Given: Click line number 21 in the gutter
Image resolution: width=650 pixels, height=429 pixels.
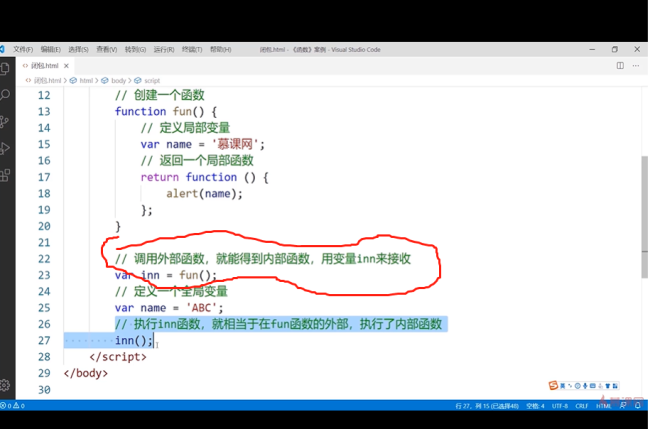Looking at the screenshot, I should tap(44, 242).
